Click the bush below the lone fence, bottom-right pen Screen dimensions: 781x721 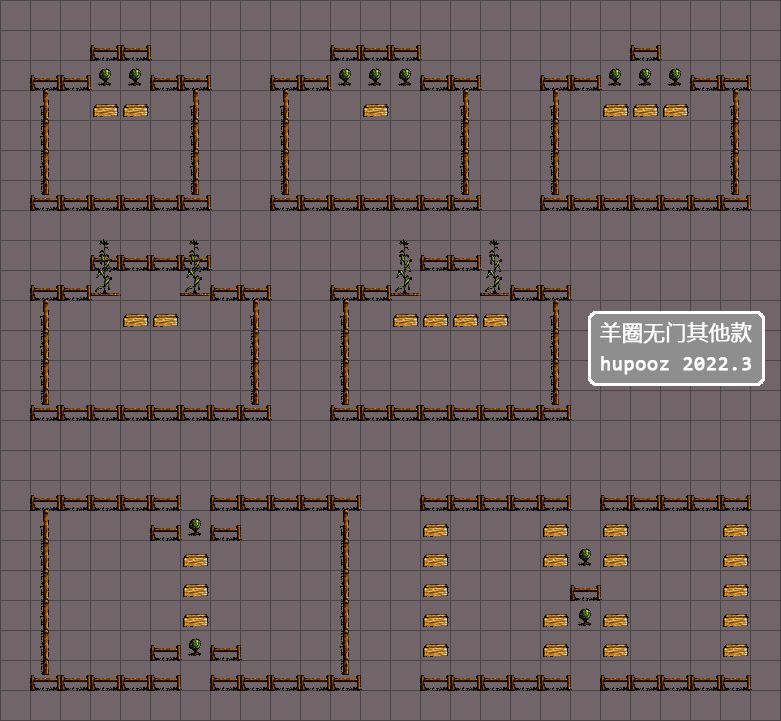pyautogui.click(x=585, y=616)
